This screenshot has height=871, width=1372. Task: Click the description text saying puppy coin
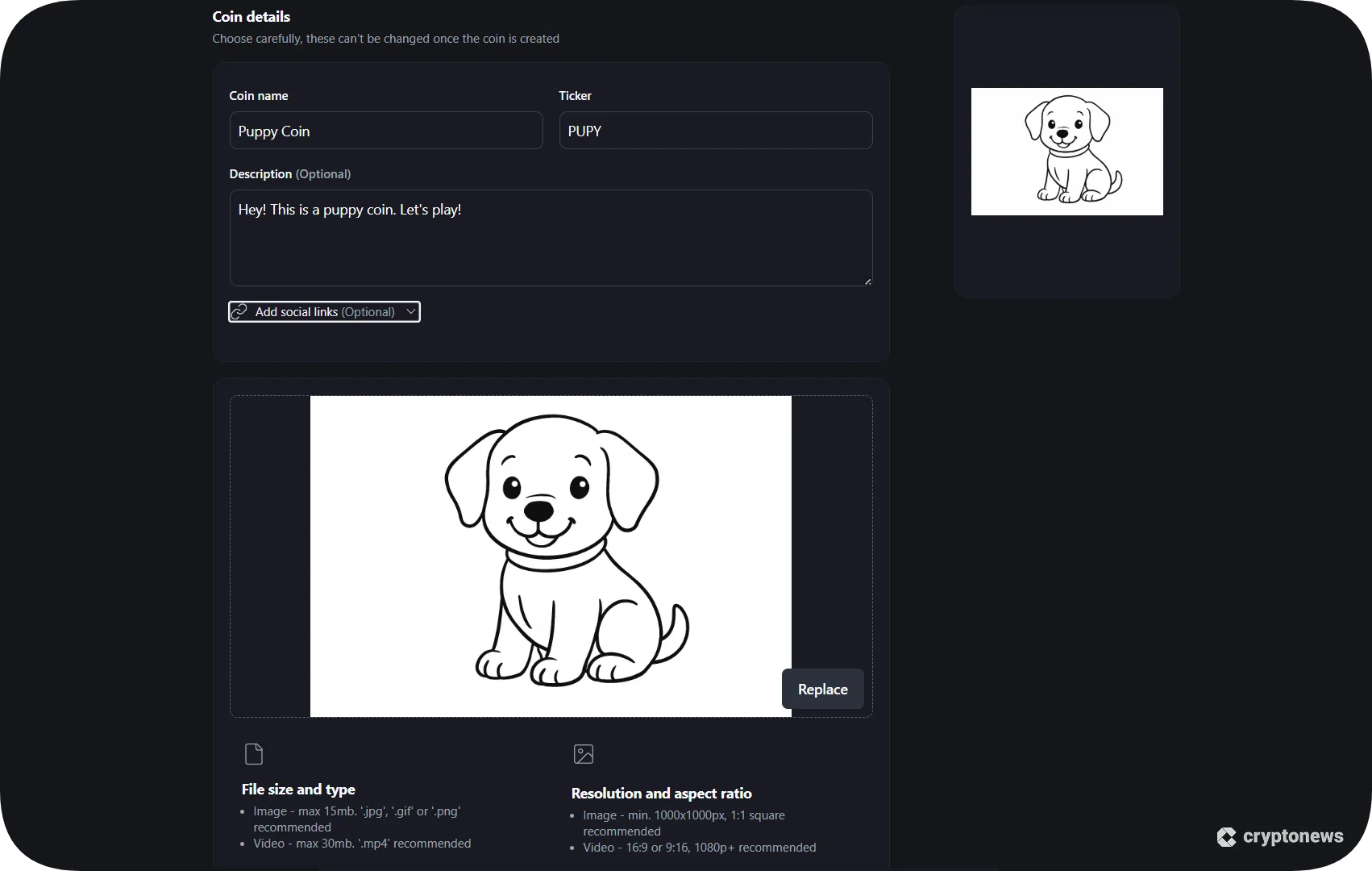click(350, 210)
